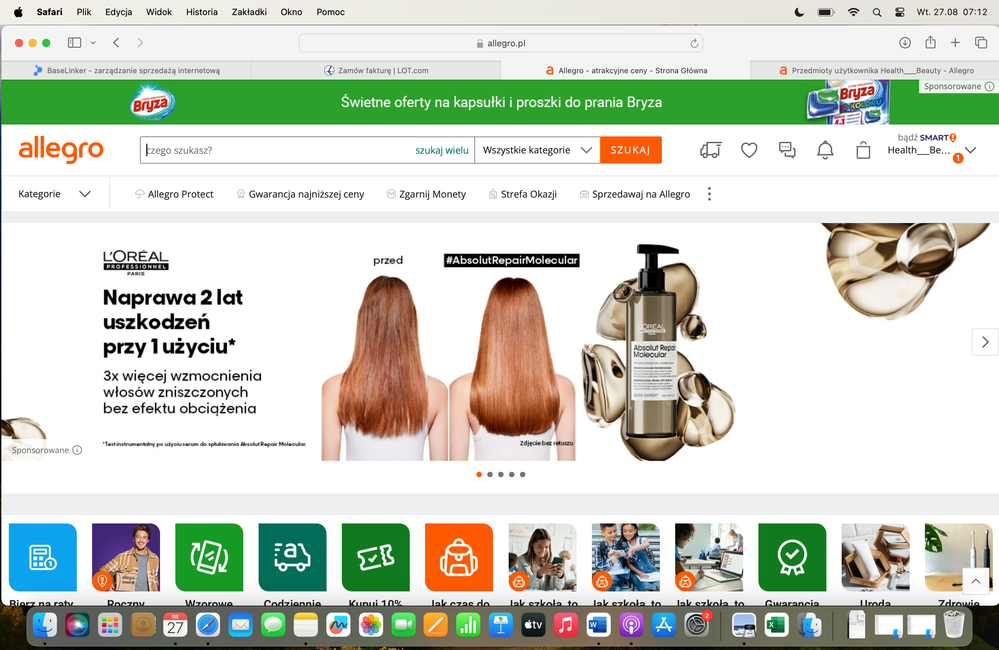
Task: Open the Historia menu
Action: pyautogui.click(x=202, y=12)
